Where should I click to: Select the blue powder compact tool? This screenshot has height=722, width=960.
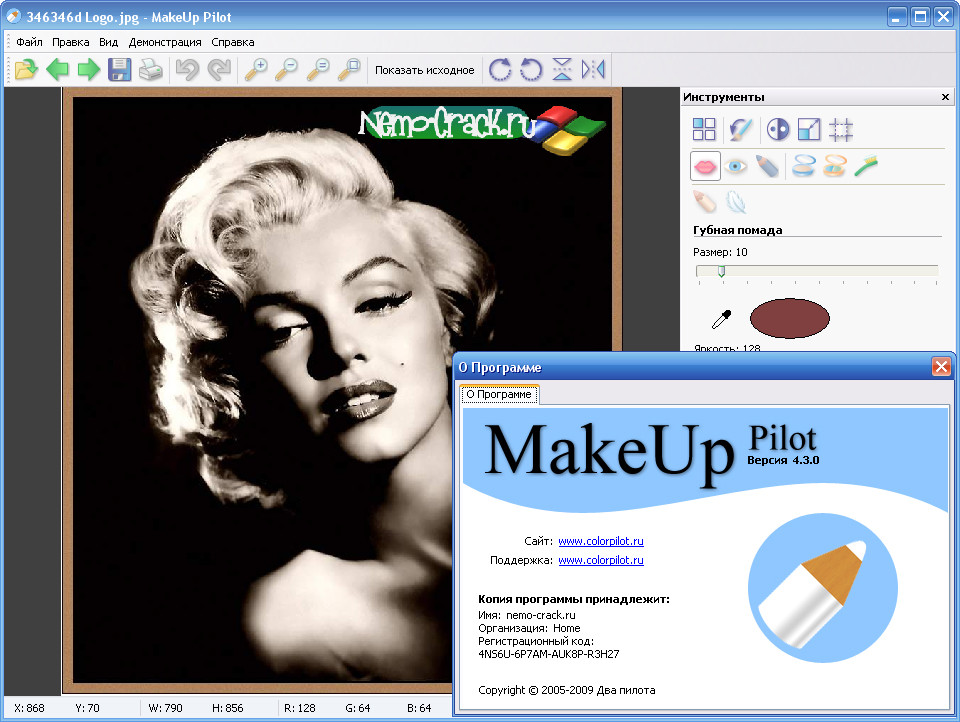803,166
